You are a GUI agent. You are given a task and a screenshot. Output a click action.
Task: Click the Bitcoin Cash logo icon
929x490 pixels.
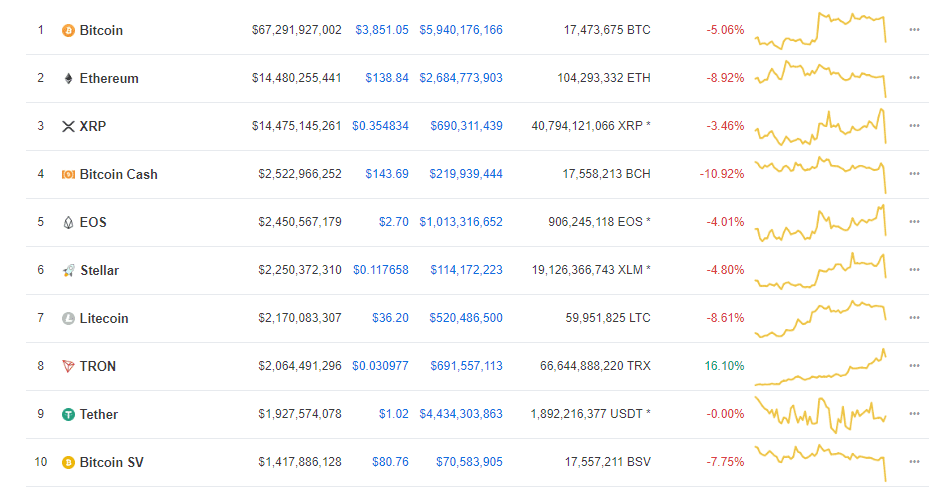[x=68, y=174]
